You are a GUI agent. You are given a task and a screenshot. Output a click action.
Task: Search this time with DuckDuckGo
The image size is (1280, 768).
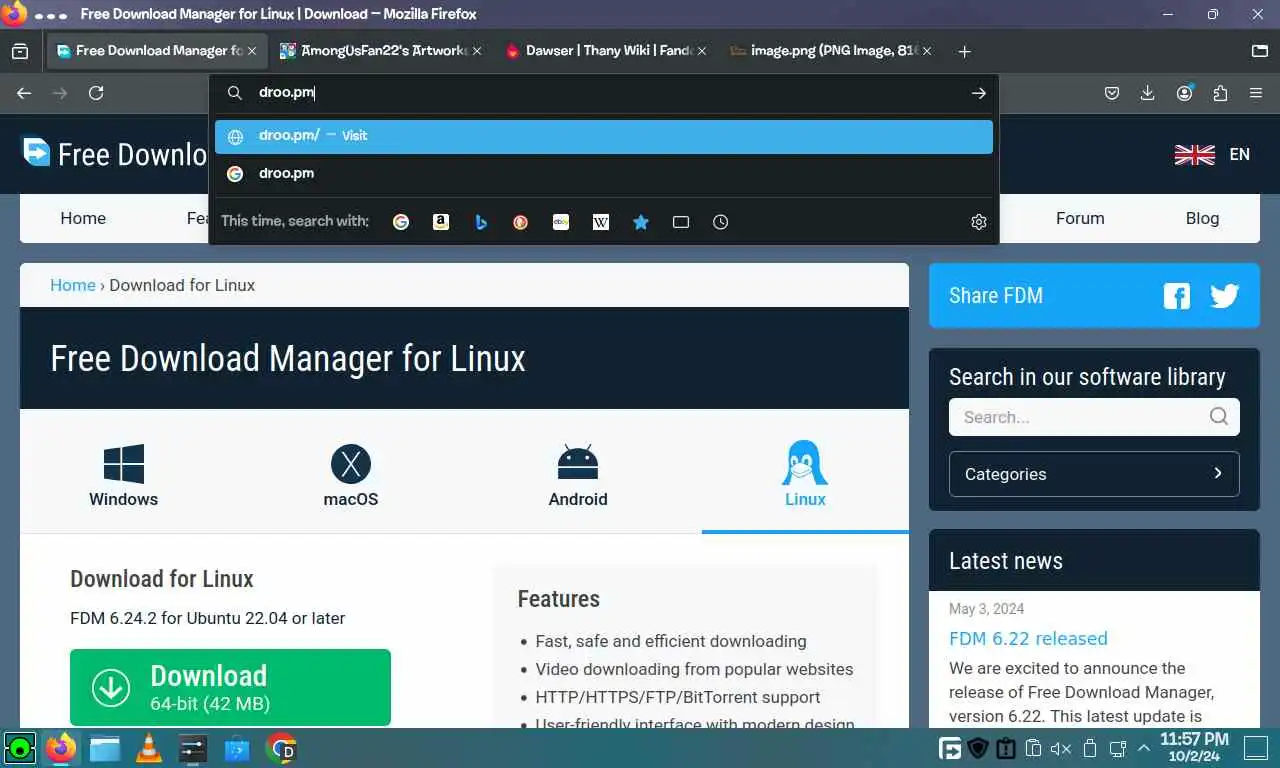click(520, 222)
